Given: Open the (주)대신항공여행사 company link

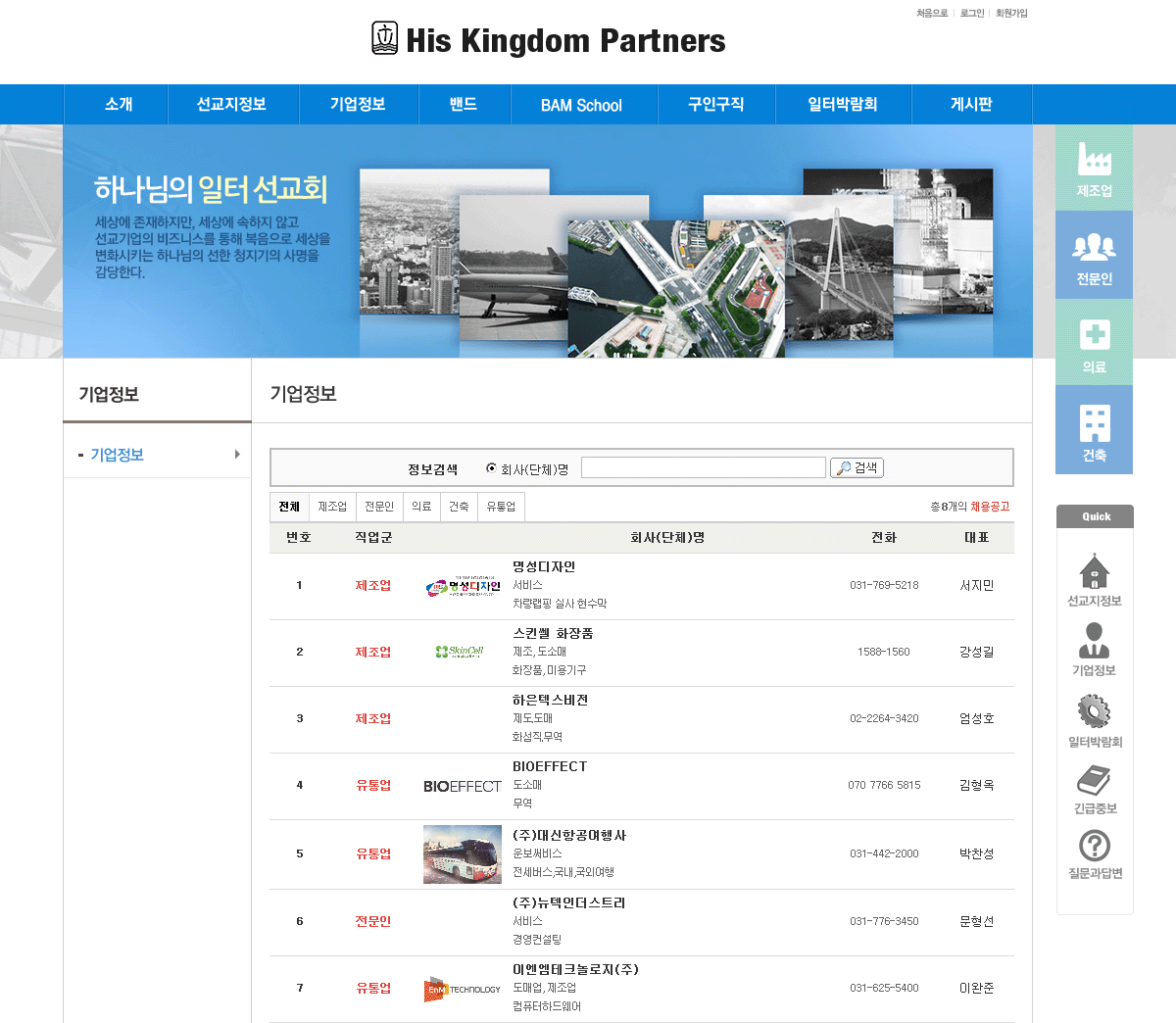Looking at the screenshot, I should click(x=569, y=836).
